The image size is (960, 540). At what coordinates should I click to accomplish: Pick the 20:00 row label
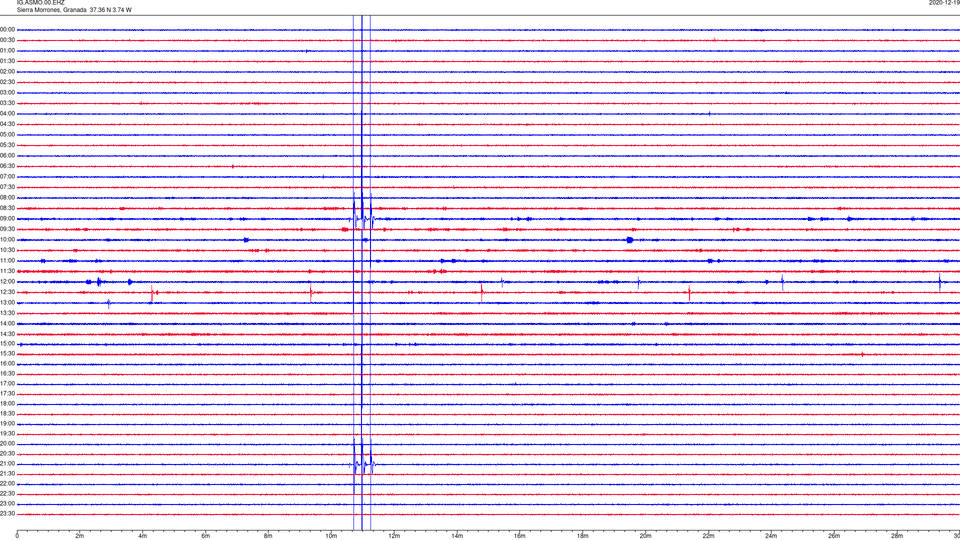[7, 444]
